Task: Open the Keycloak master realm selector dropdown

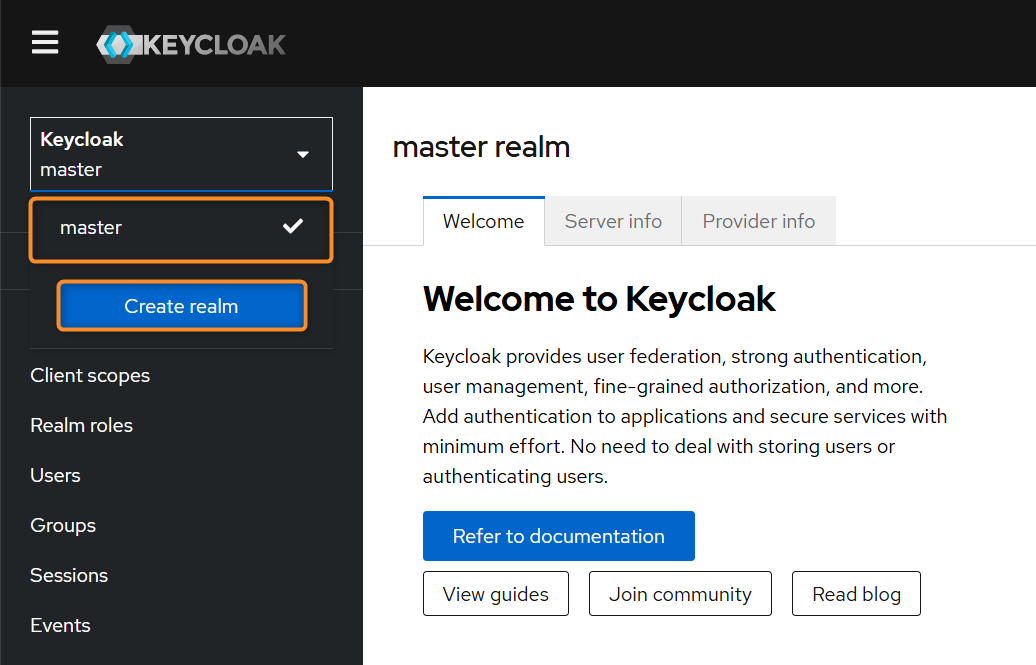Action: (181, 154)
